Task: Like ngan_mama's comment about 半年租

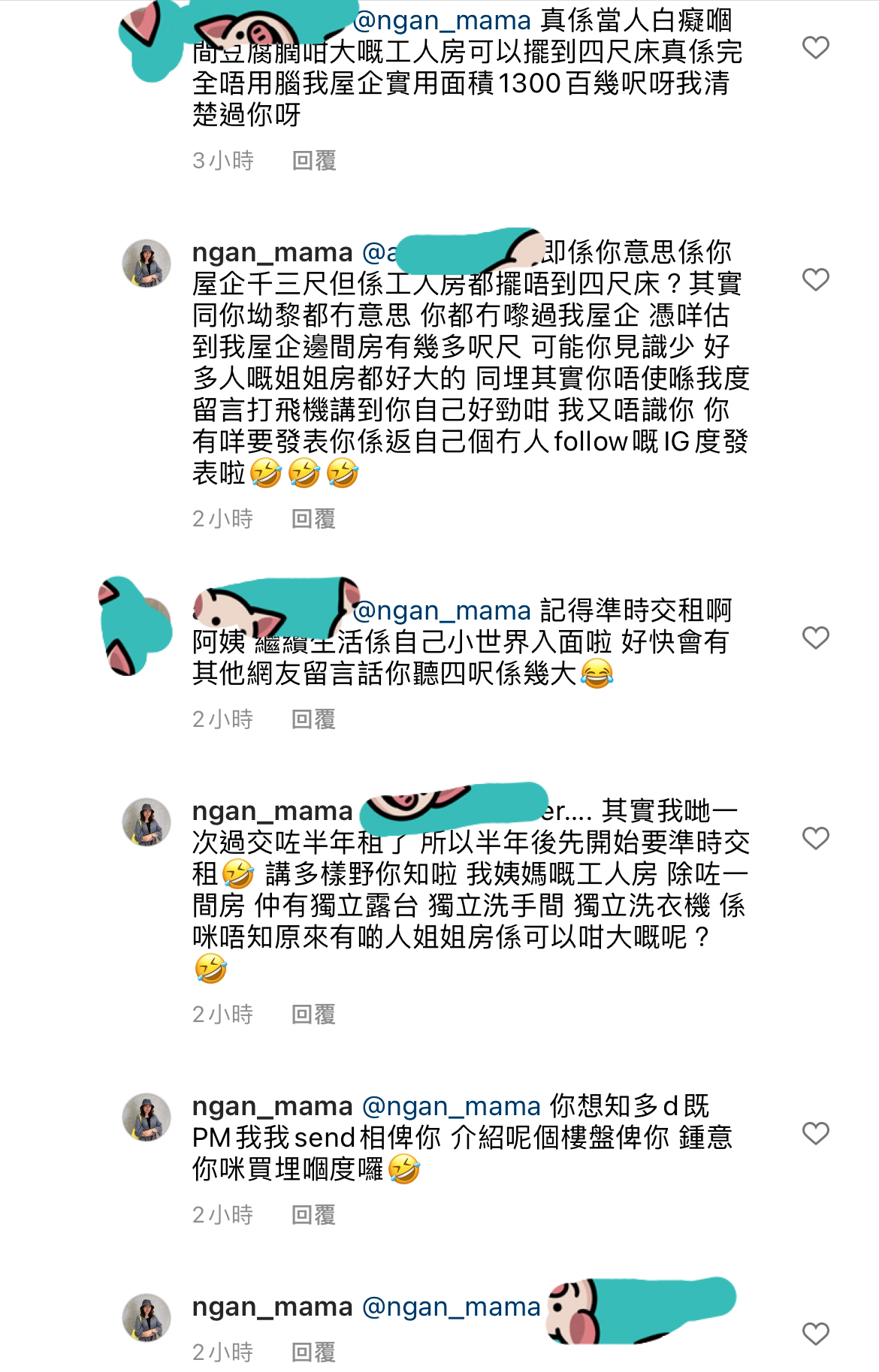Action: (x=815, y=838)
